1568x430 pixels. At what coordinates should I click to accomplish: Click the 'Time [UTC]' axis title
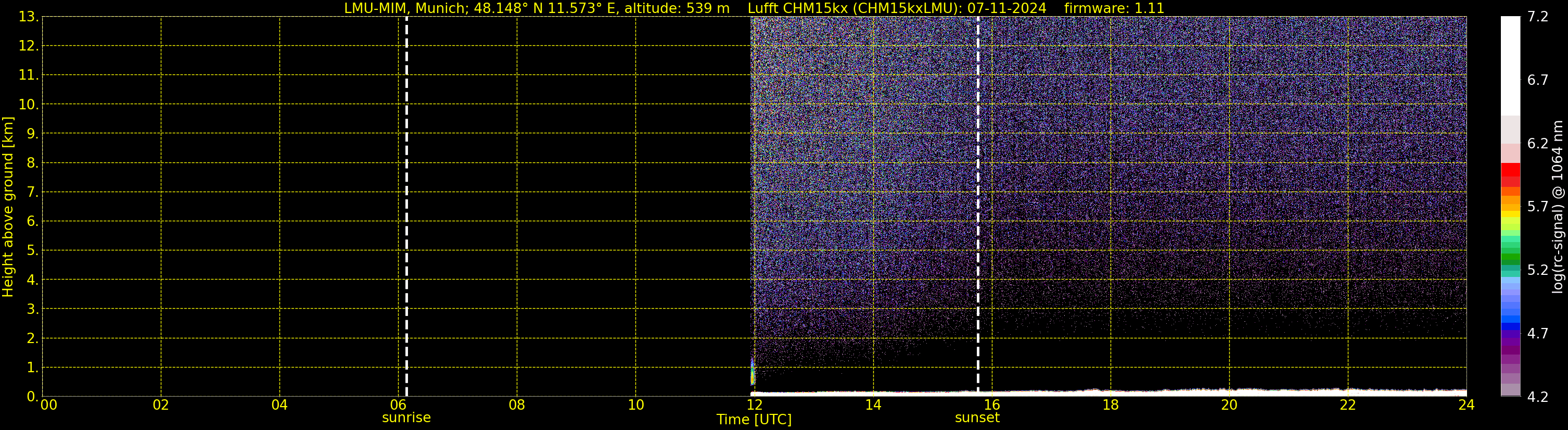coord(754,420)
